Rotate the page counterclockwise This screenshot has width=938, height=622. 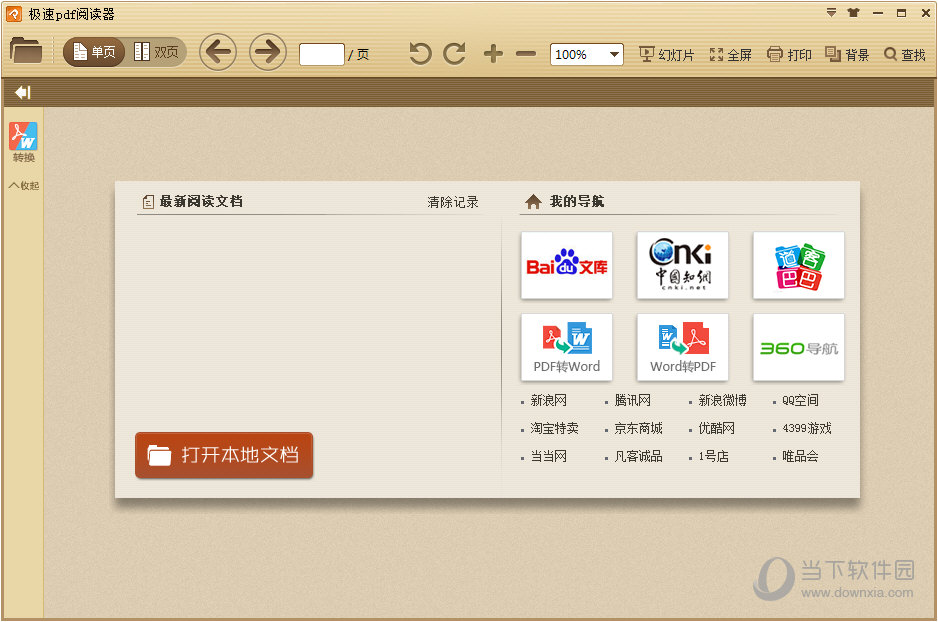(420, 54)
